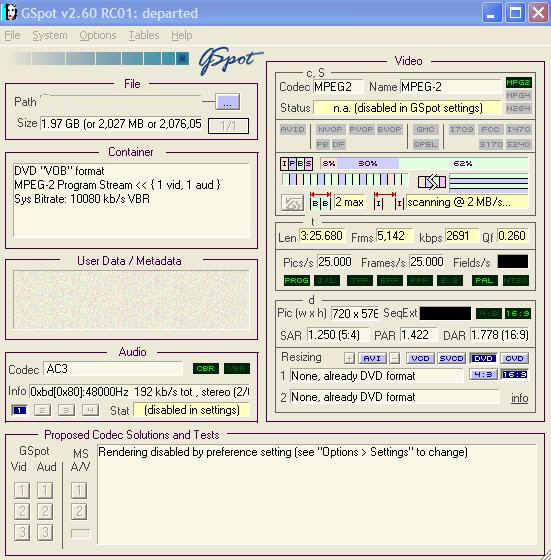The width and height of the screenshot is (551, 560).
Task: Toggle the AVI resizing target
Action: pyautogui.click(x=372, y=358)
